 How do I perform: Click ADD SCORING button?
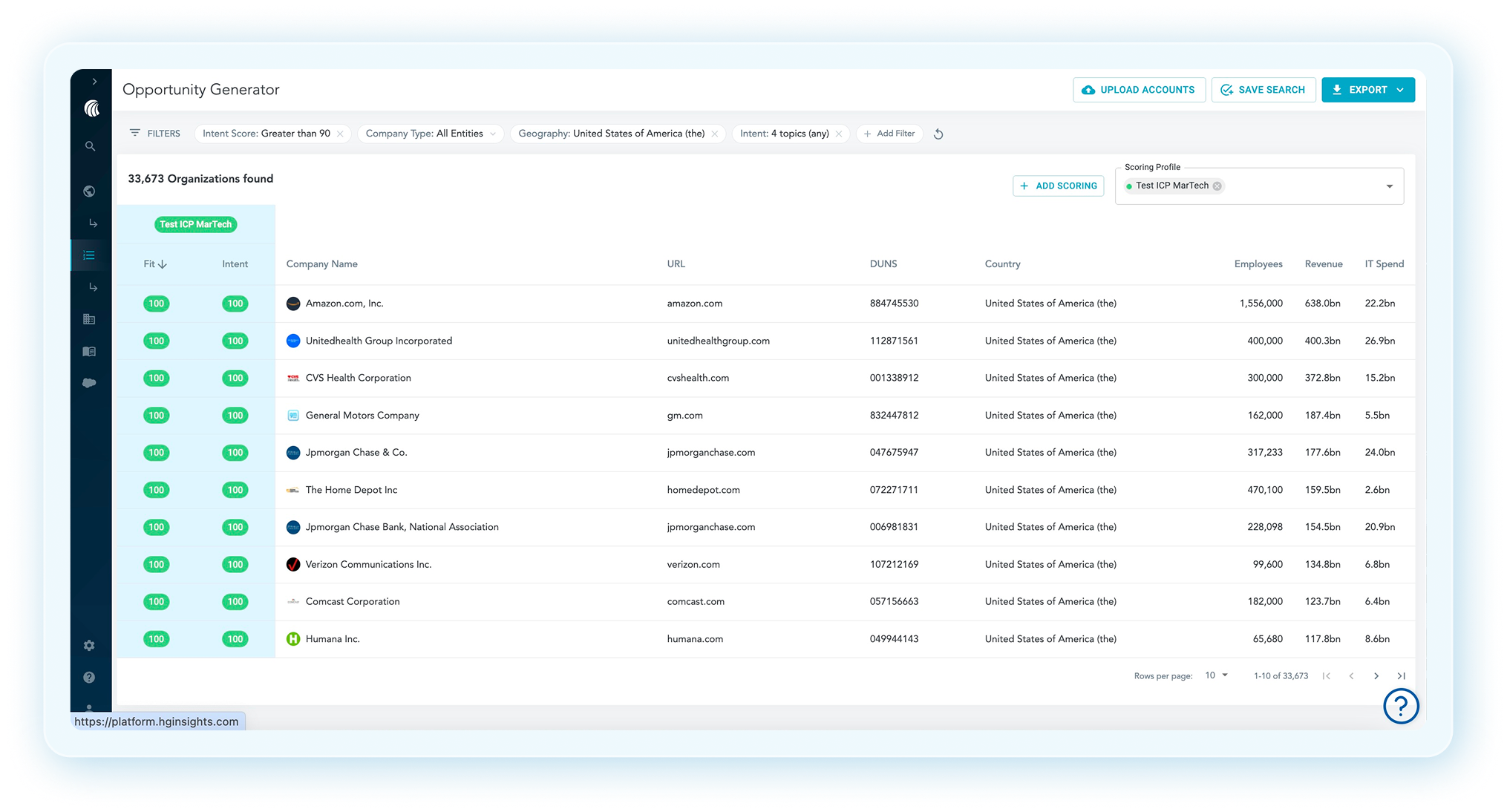pyautogui.click(x=1058, y=186)
